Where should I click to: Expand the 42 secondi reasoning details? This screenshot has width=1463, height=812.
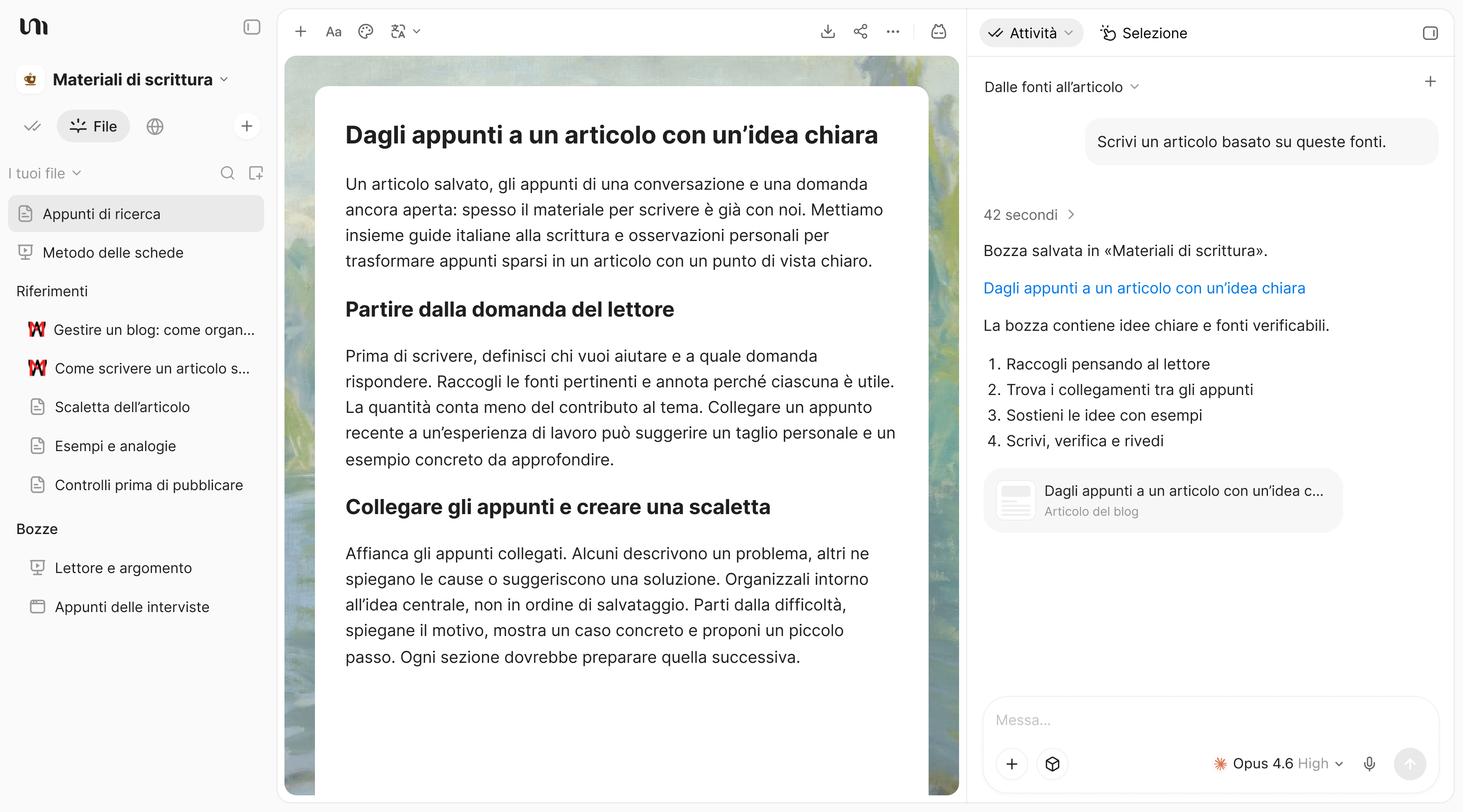(1029, 215)
